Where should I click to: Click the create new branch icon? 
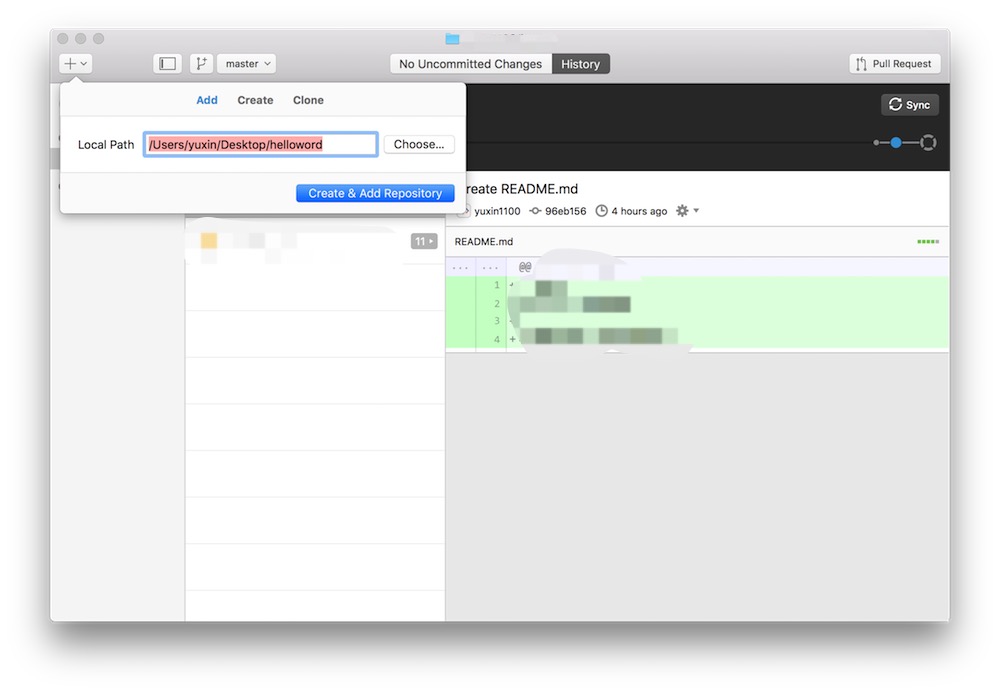coord(202,63)
